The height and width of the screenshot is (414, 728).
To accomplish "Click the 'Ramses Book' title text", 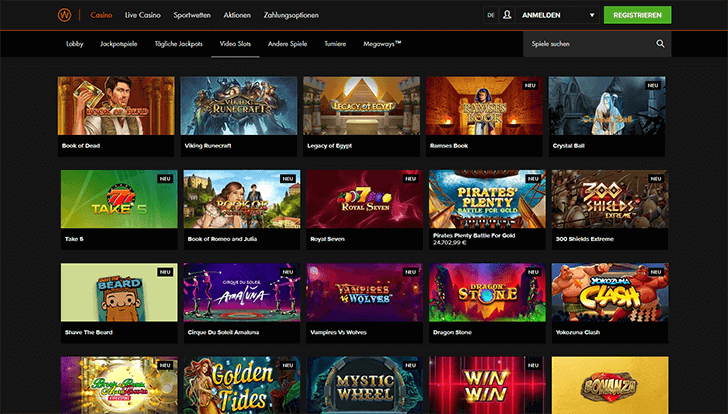I will click(x=449, y=146).
